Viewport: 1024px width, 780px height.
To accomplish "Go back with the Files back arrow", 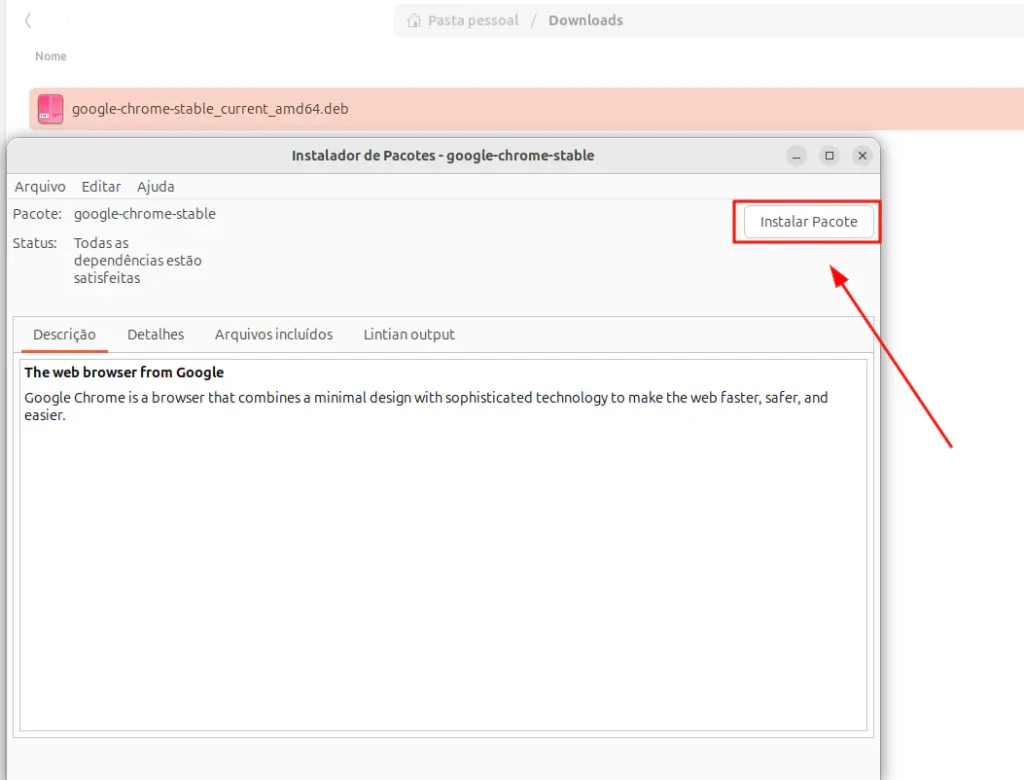I will tap(27, 20).
